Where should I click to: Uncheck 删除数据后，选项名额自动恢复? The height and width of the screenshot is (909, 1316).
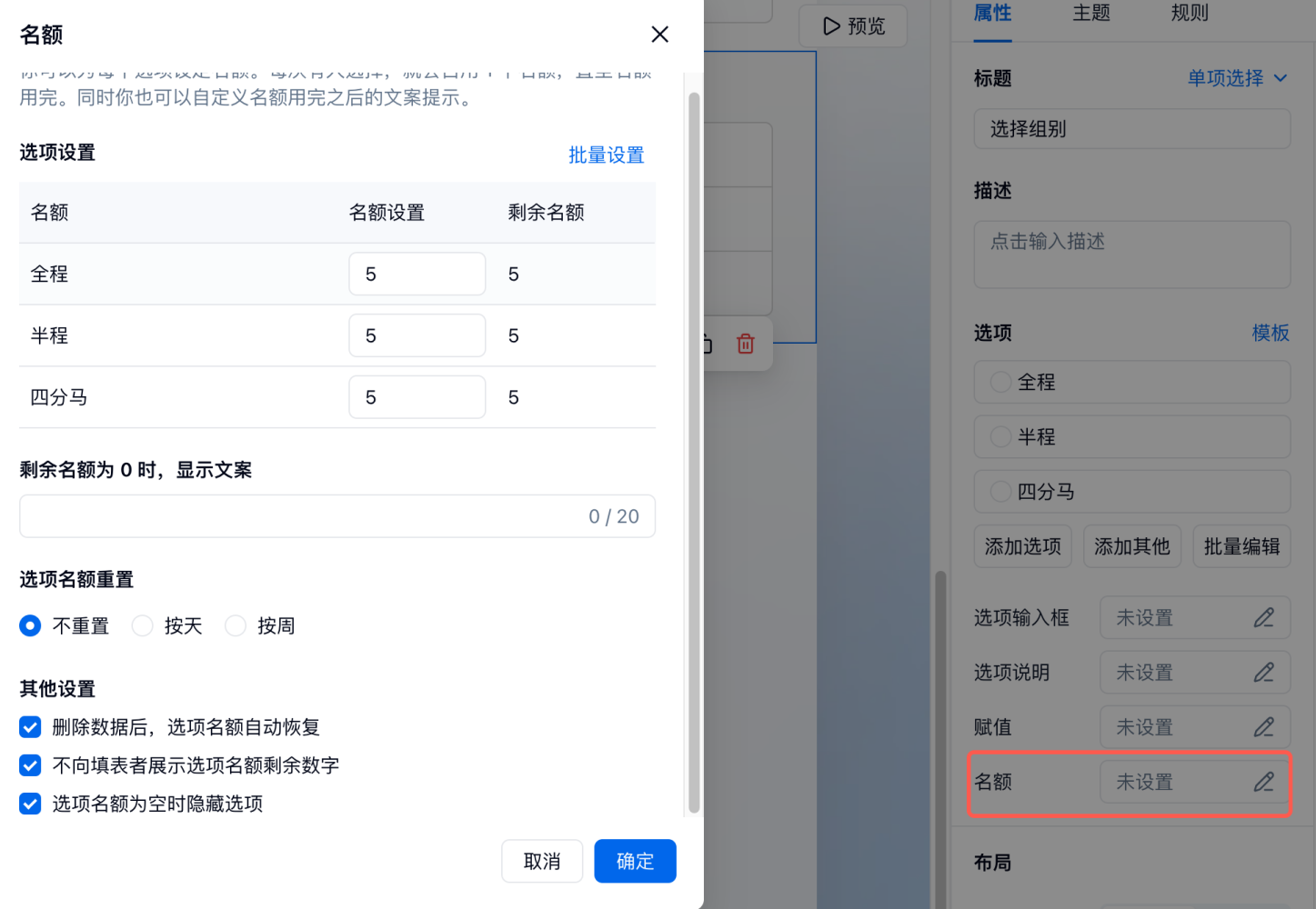(30, 727)
